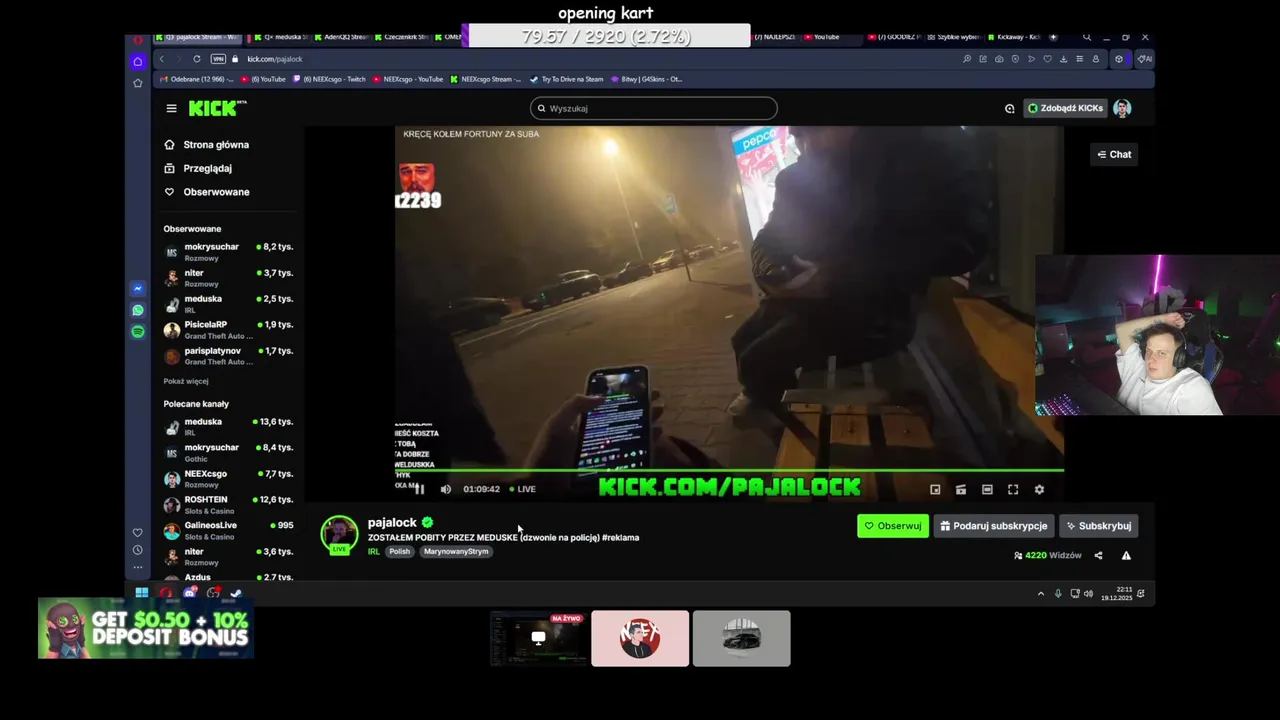This screenshot has height=720, width=1280.
Task: Open Bitwy | G4Skins bookmark
Action: click(x=646, y=79)
